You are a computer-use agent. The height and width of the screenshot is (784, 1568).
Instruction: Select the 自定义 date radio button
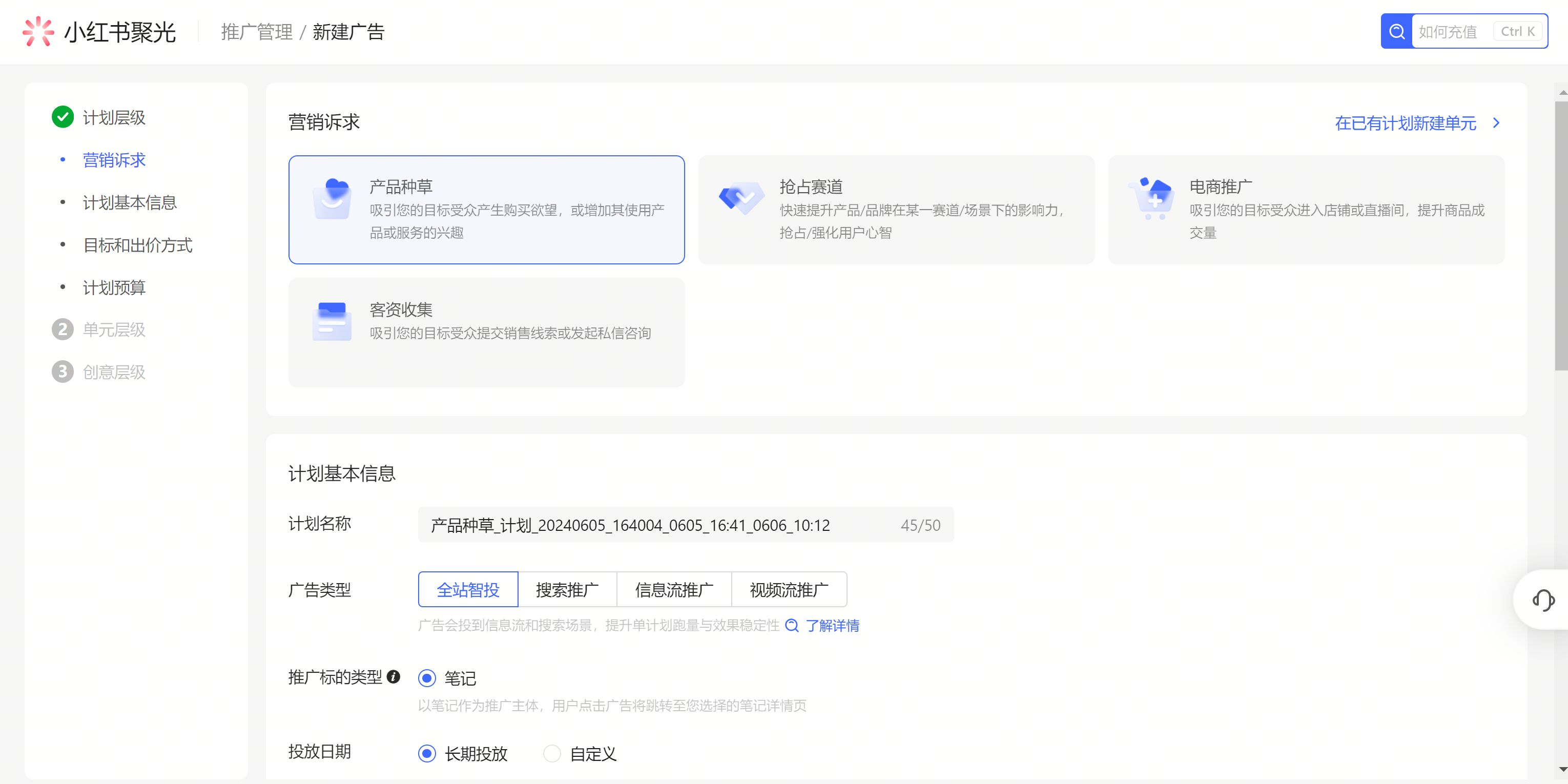click(x=551, y=753)
